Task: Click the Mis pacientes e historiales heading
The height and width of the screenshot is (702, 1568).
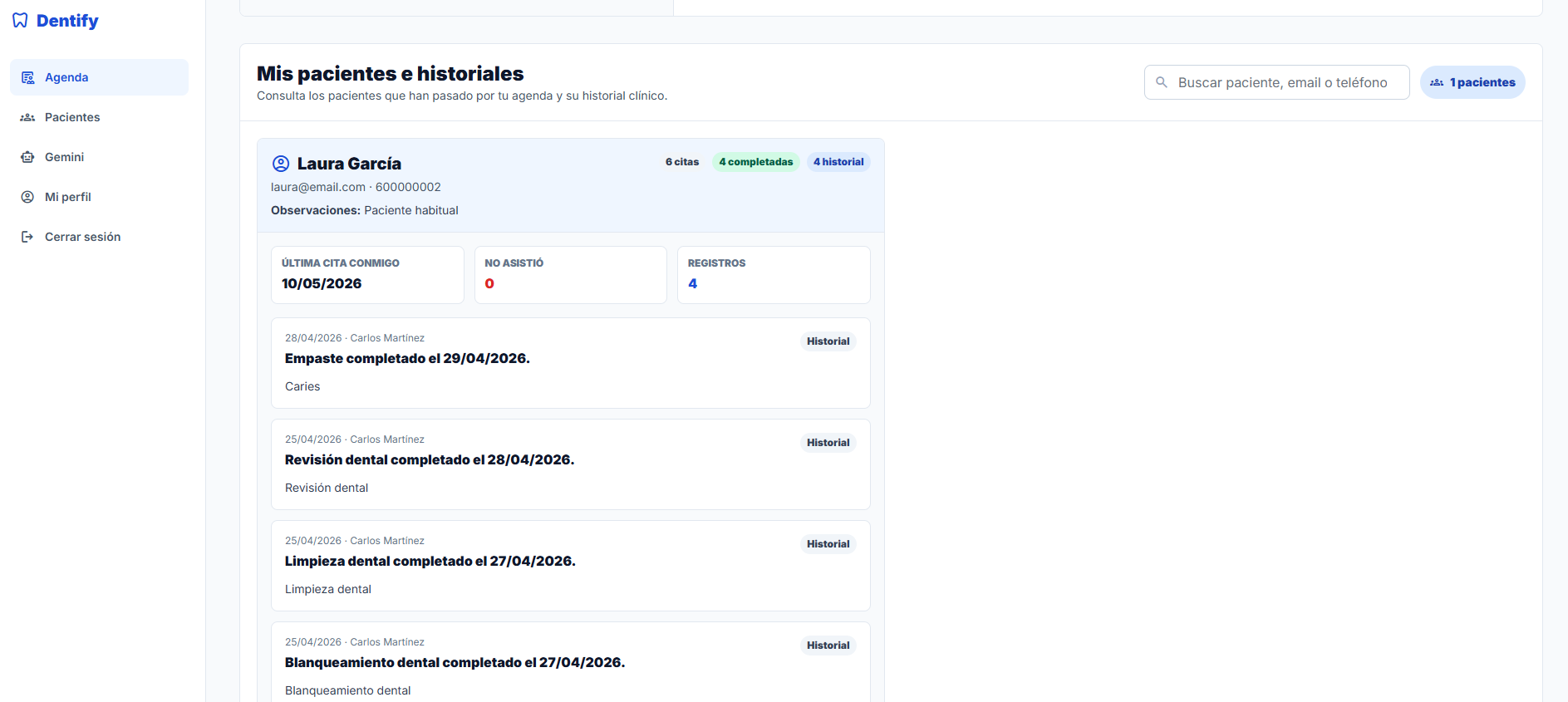Action: pyautogui.click(x=390, y=73)
